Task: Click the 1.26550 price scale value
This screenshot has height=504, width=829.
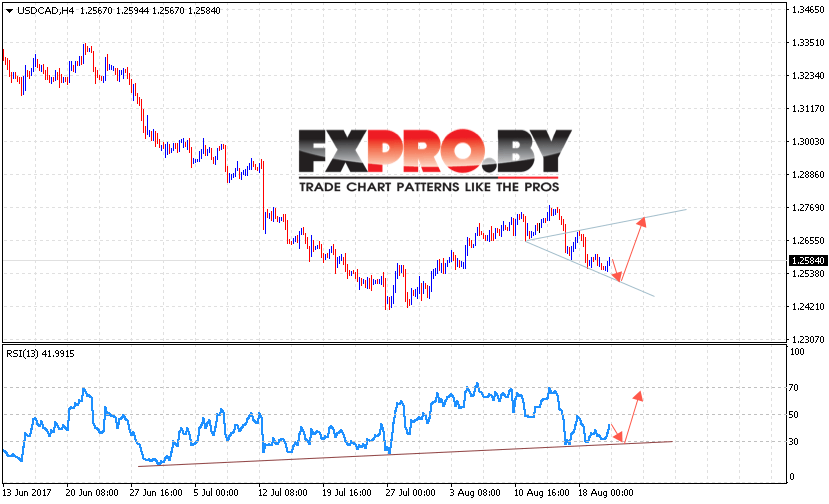Action: pos(808,241)
